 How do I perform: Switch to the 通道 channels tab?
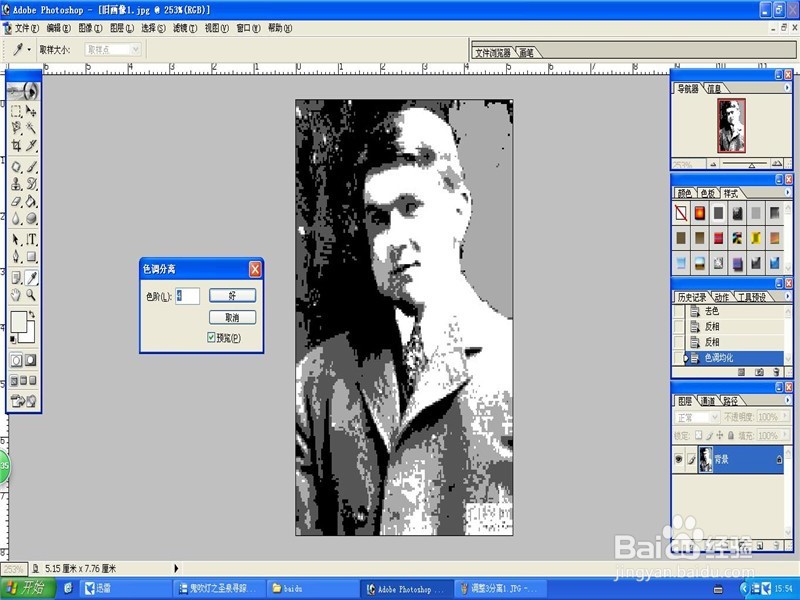[708, 401]
